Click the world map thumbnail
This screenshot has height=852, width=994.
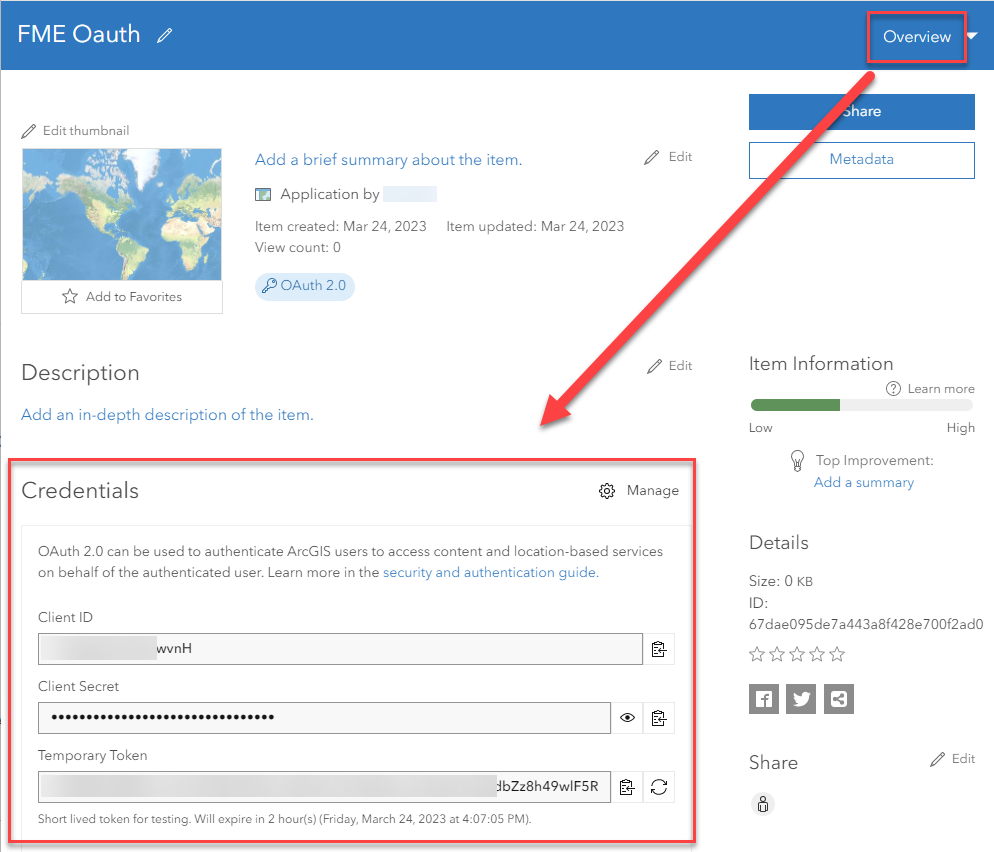click(122, 214)
